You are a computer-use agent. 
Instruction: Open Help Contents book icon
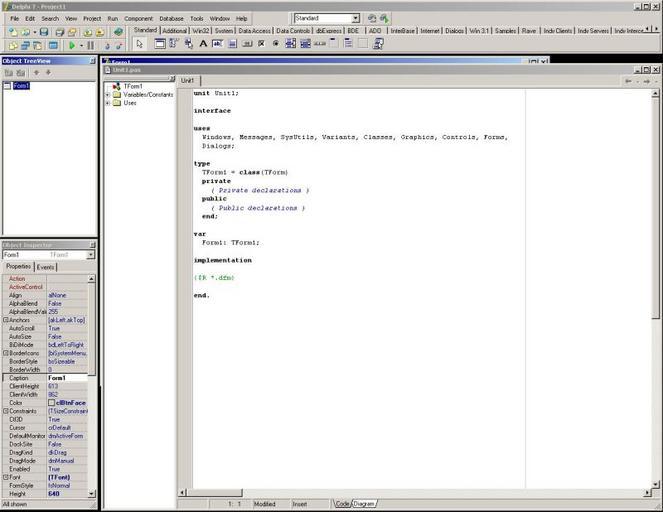click(x=118, y=32)
